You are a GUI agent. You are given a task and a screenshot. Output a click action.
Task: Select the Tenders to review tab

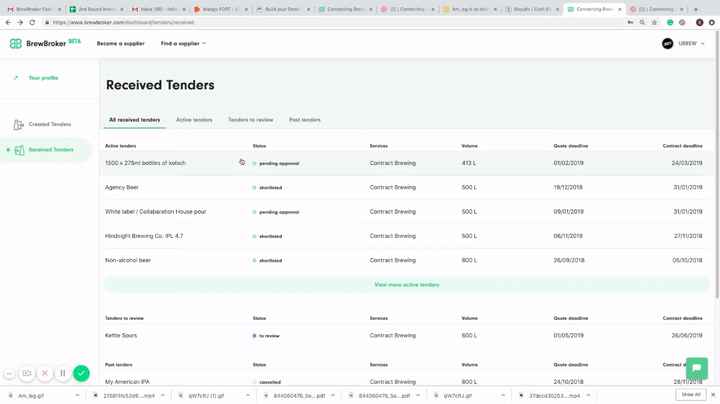(250, 120)
